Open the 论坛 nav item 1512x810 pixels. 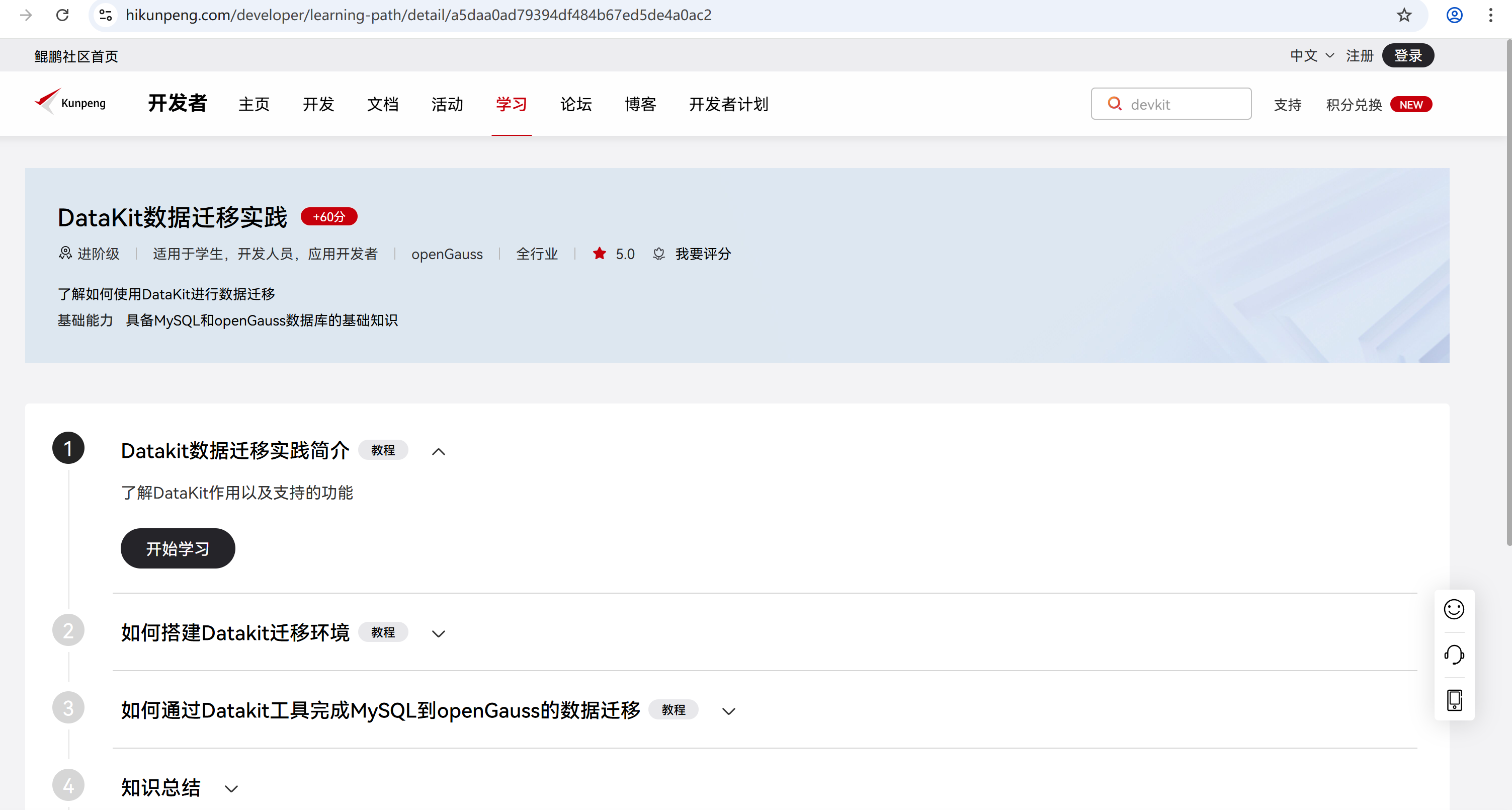click(576, 104)
